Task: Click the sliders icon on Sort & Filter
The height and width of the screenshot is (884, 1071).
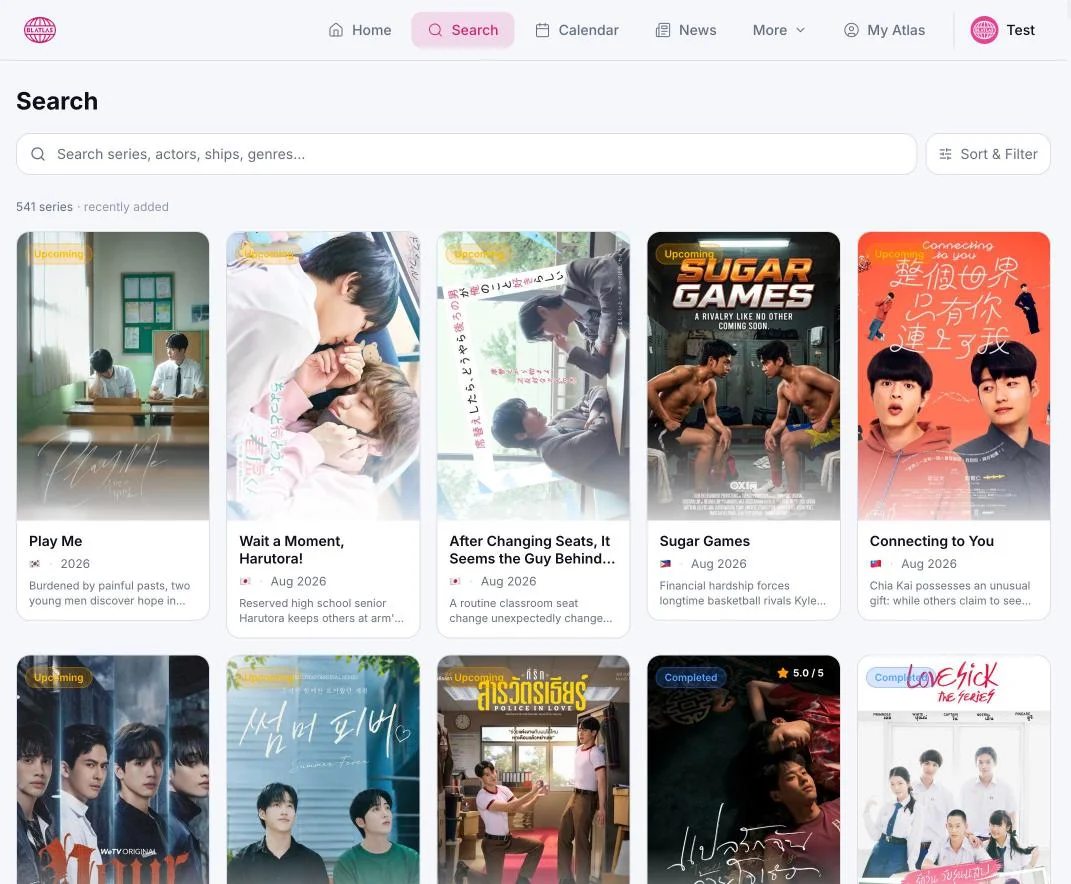Action: click(x=945, y=154)
